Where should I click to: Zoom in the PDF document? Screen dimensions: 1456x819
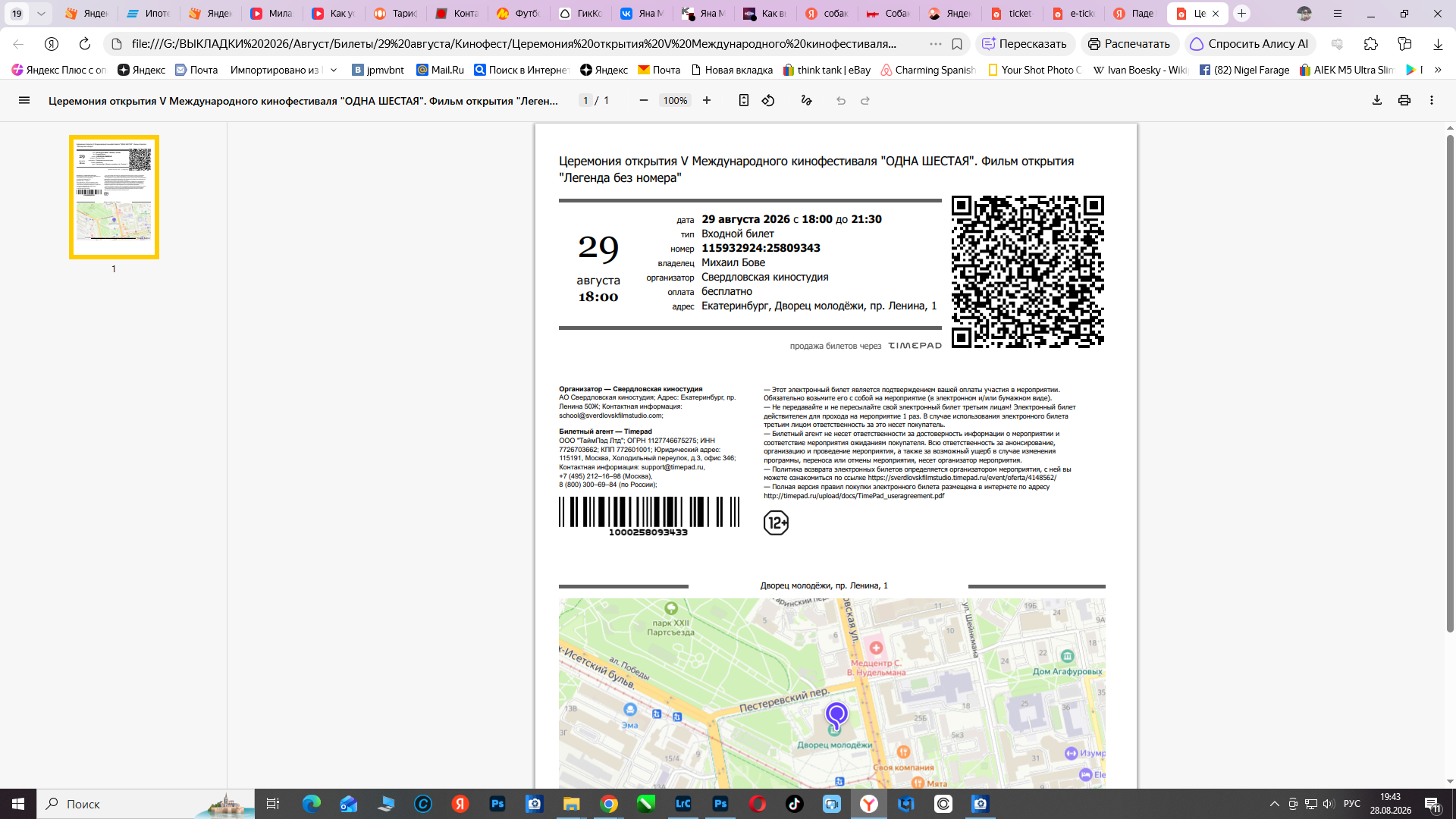coord(707,100)
